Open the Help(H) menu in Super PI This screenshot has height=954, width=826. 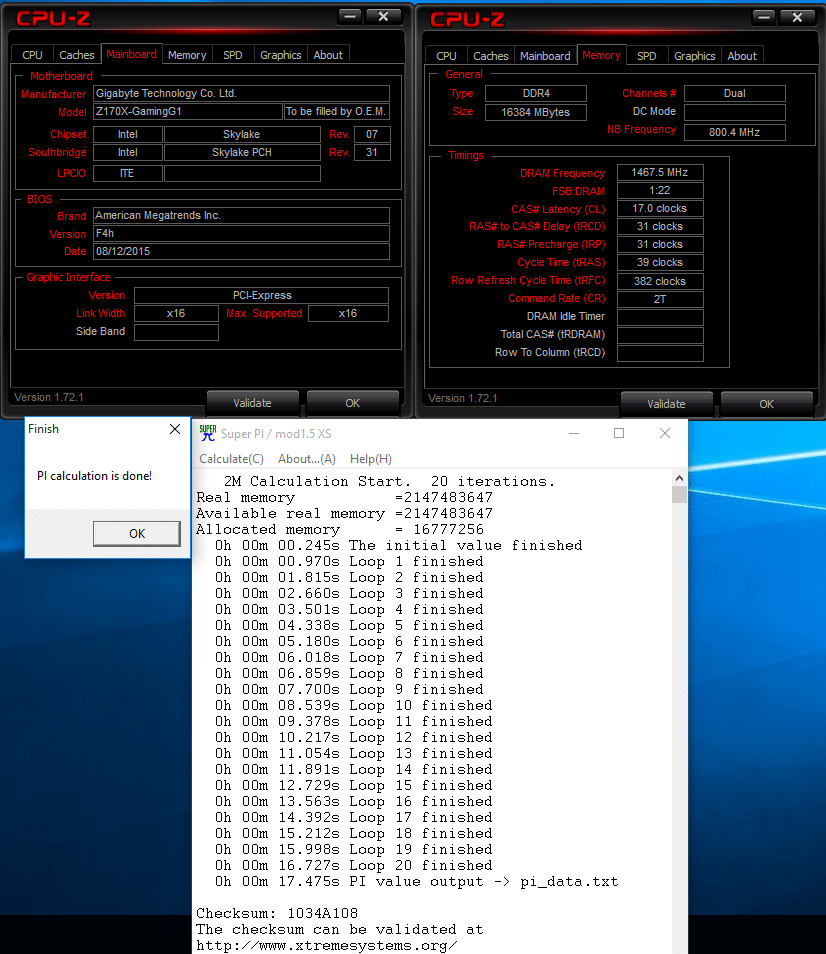click(x=370, y=459)
